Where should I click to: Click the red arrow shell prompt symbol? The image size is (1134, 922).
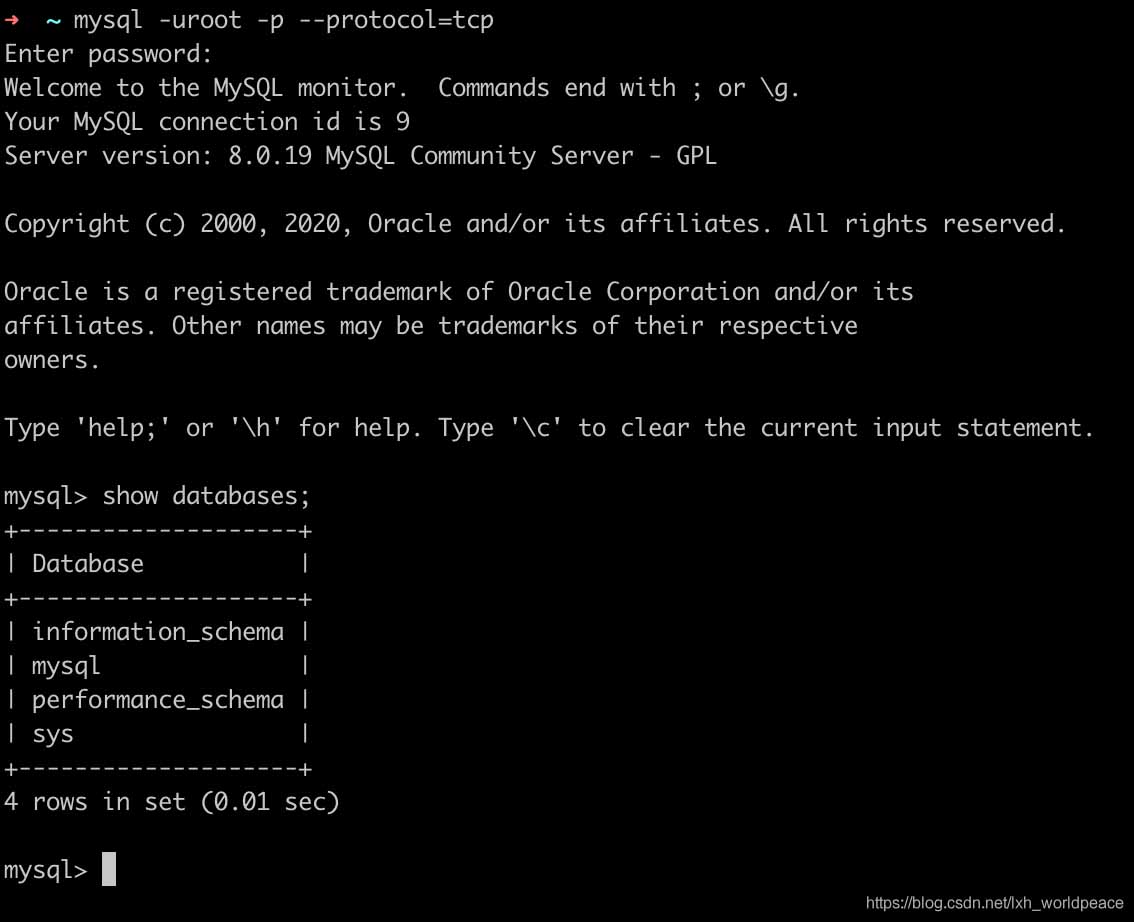point(12,20)
